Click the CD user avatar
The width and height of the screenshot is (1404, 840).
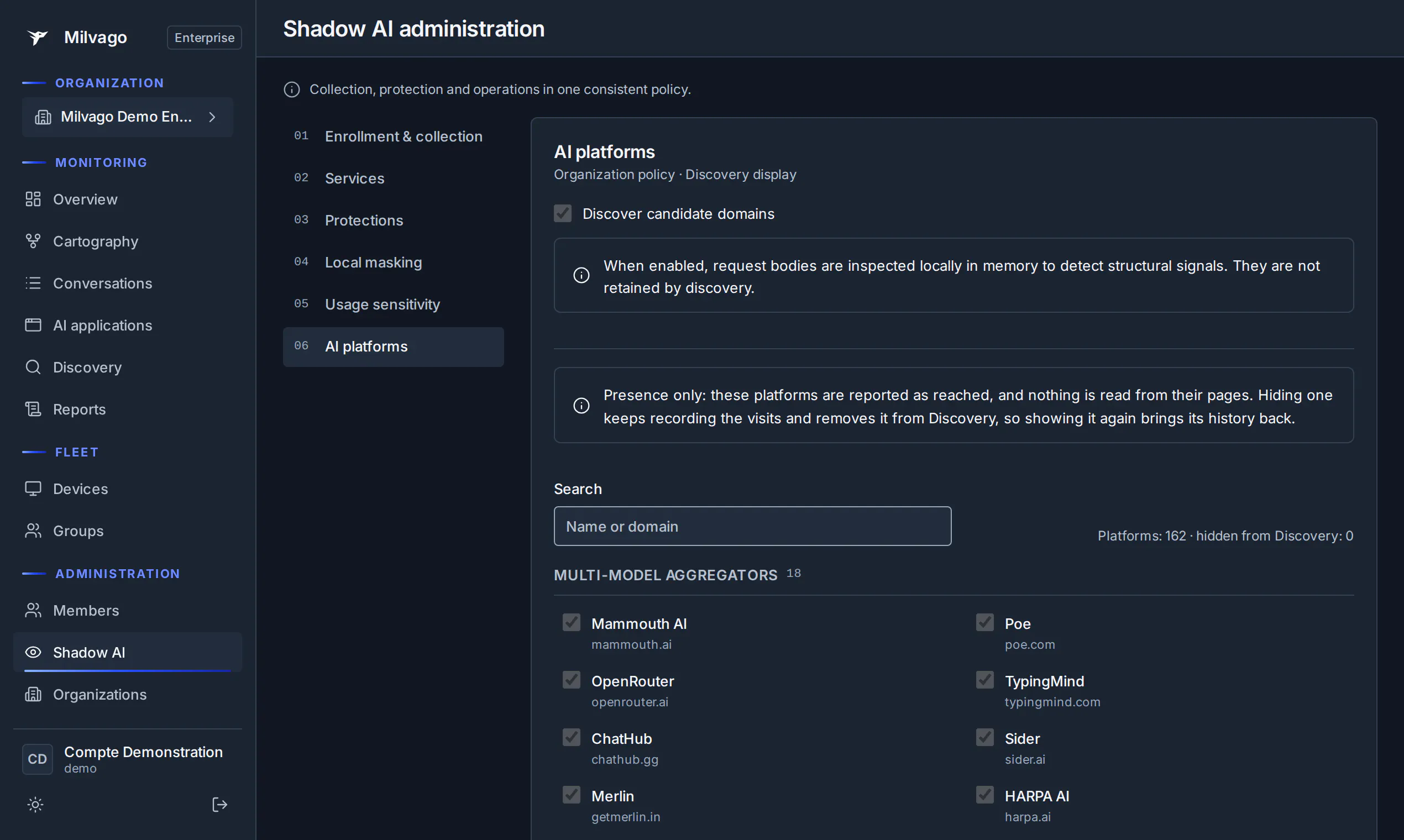coord(38,760)
